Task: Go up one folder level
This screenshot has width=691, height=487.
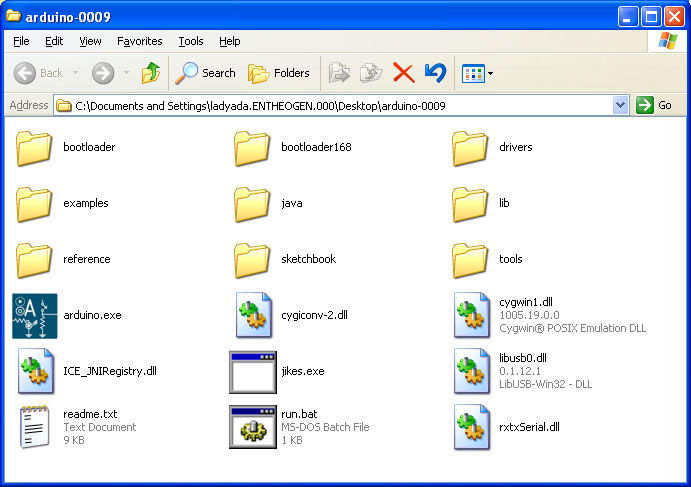Action: point(151,73)
